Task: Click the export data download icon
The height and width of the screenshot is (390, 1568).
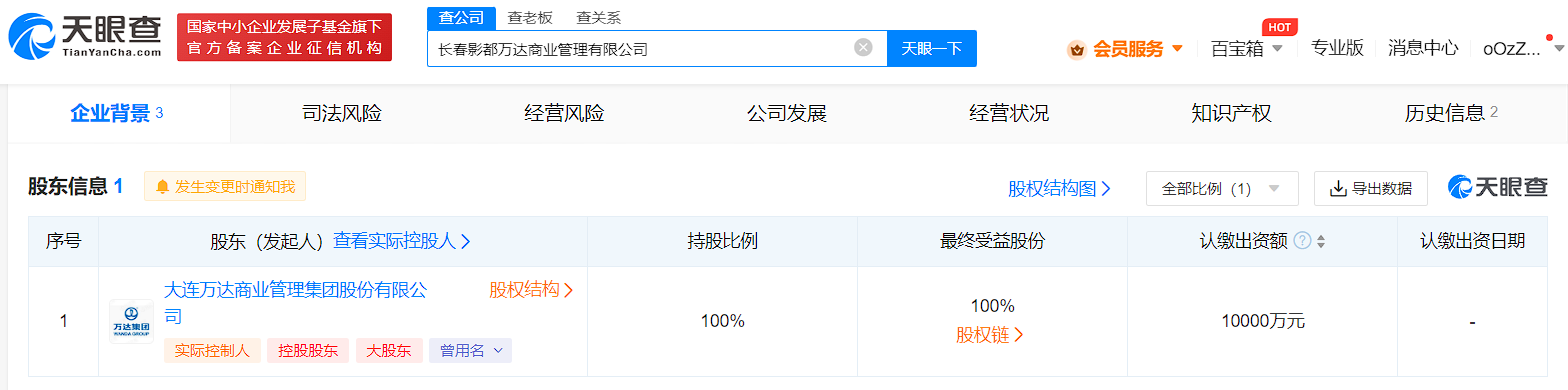Action: tap(1337, 188)
